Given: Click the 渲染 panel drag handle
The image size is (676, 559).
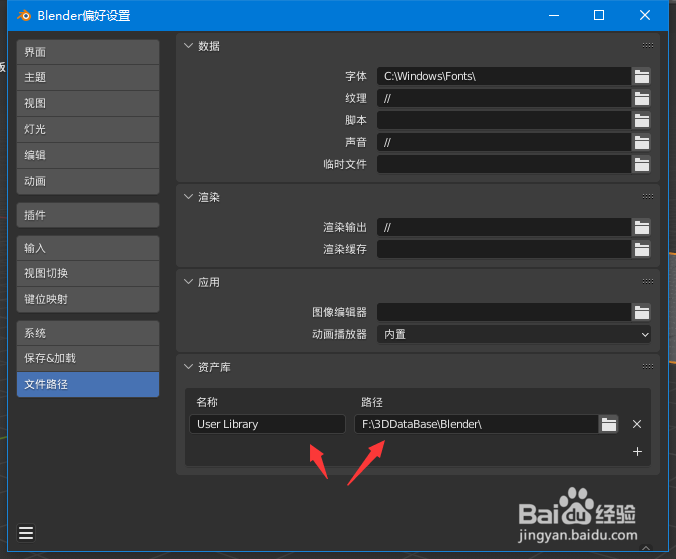Looking at the screenshot, I should (x=648, y=197).
